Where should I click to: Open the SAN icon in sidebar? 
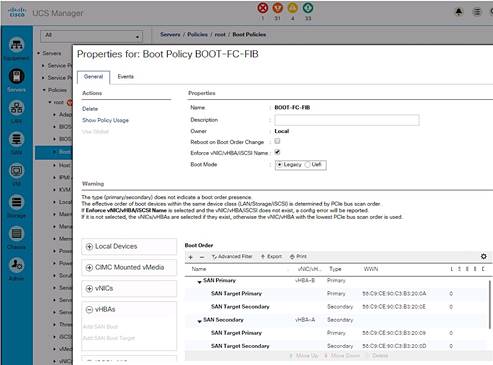coord(17,139)
